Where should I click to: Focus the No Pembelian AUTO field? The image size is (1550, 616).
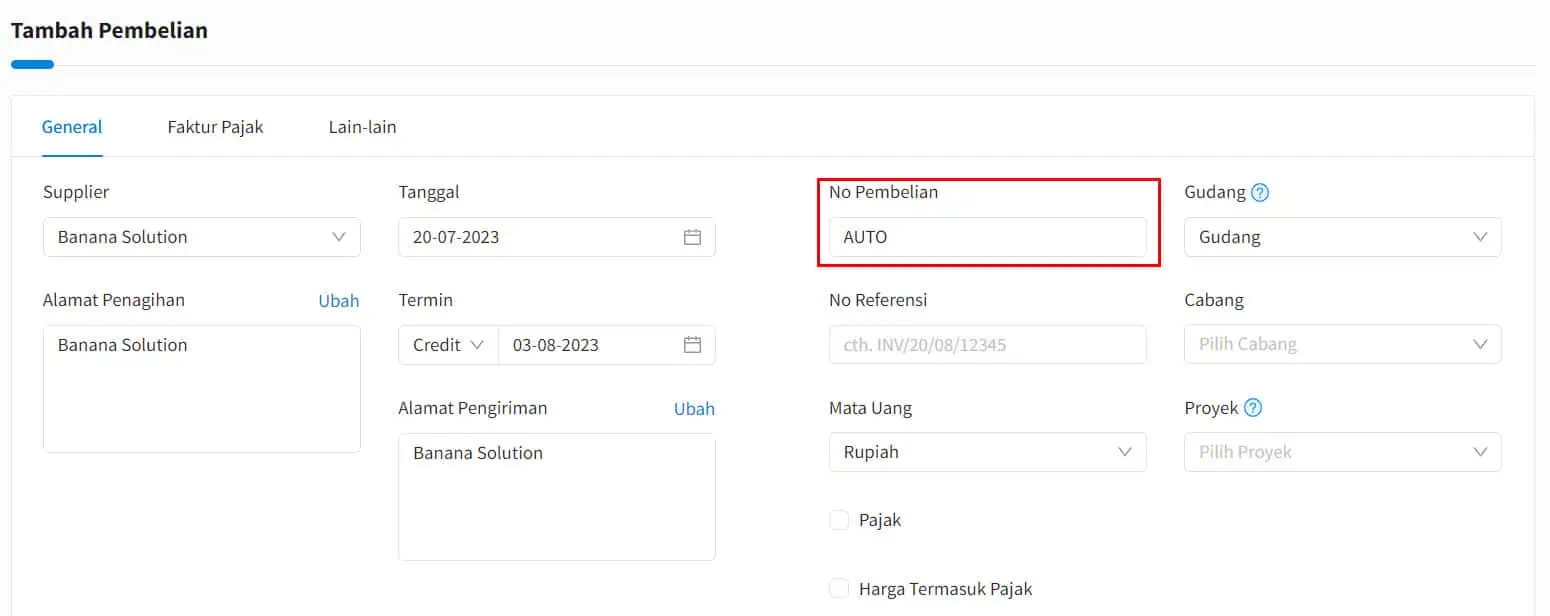(x=988, y=237)
